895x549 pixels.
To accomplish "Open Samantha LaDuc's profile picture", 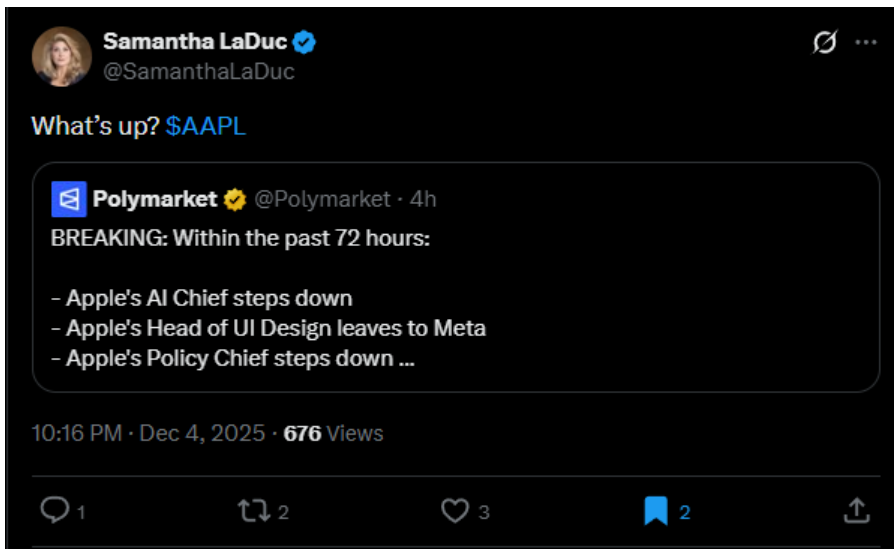I will coord(62,57).
